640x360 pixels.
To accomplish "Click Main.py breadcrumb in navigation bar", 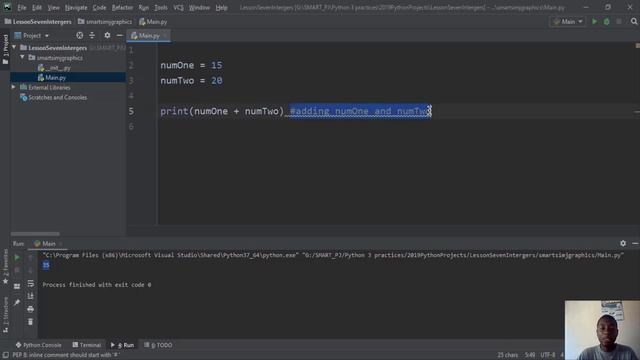I will (x=153, y=22).
